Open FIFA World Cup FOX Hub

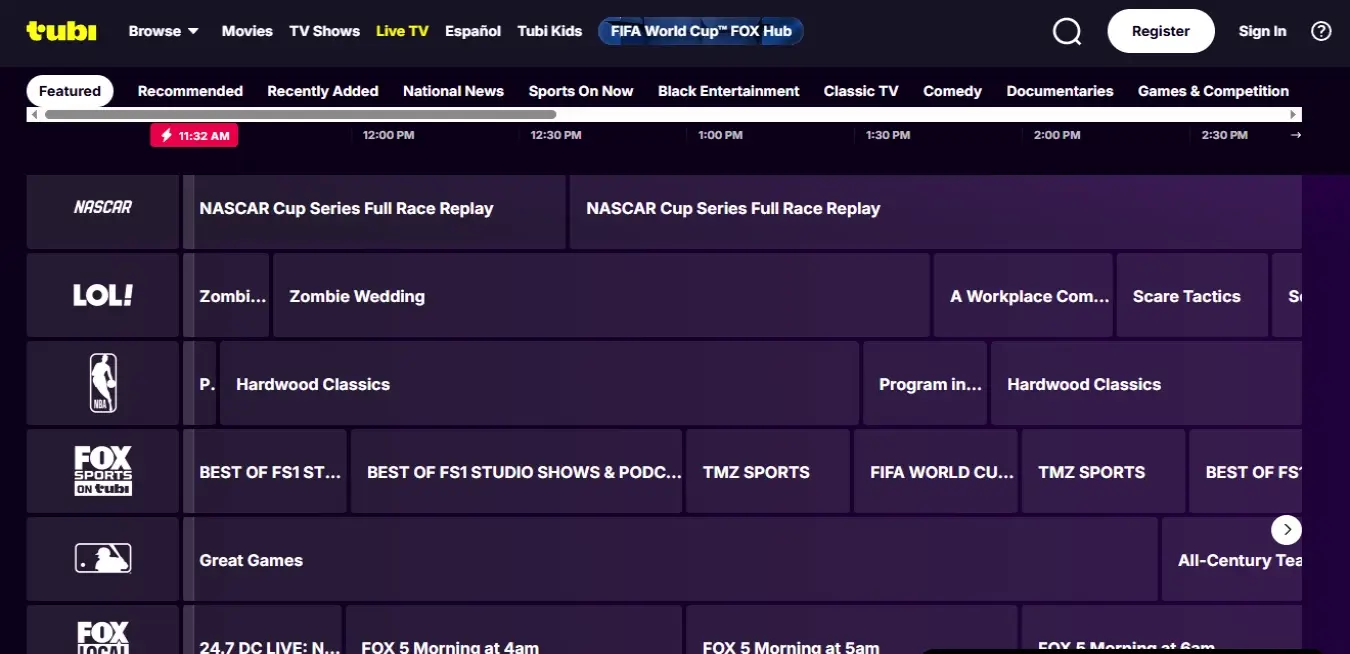pyautogui.click(x=701, y=31)
